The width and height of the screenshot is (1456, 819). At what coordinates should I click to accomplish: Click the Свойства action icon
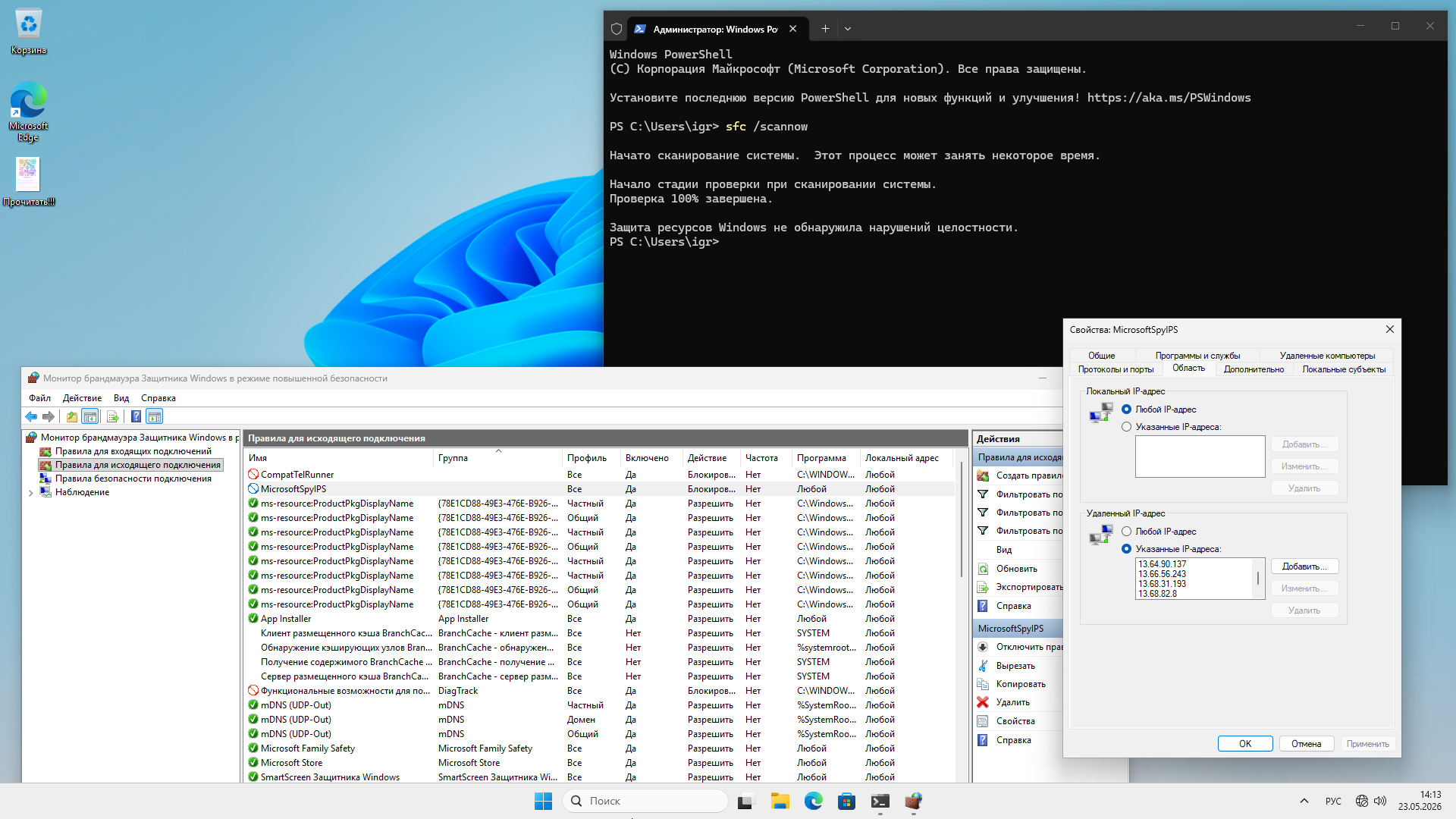(x=983, y=721)
